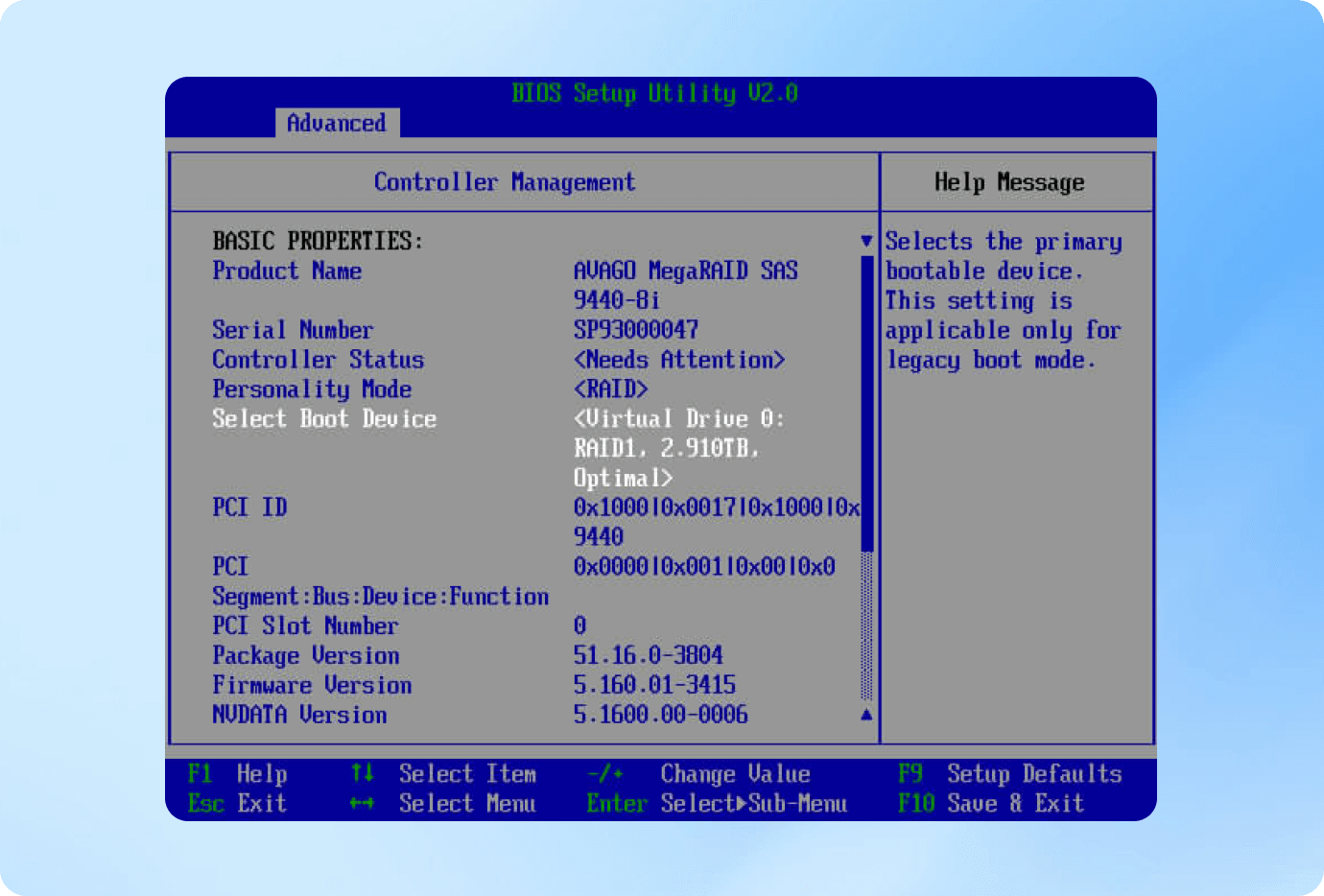Click the PCI ID value 0x1000|0x0017
This screenshot has width=1324, height=896.
coord(717,522)
